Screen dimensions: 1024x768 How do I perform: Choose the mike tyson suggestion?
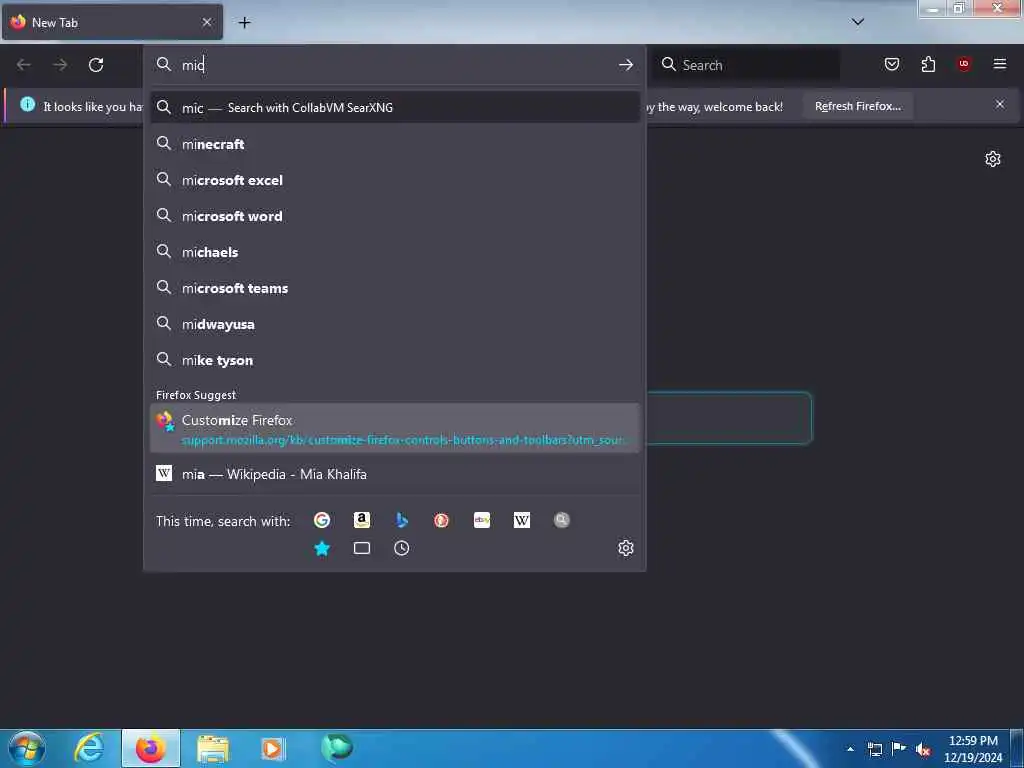point(394,360)
